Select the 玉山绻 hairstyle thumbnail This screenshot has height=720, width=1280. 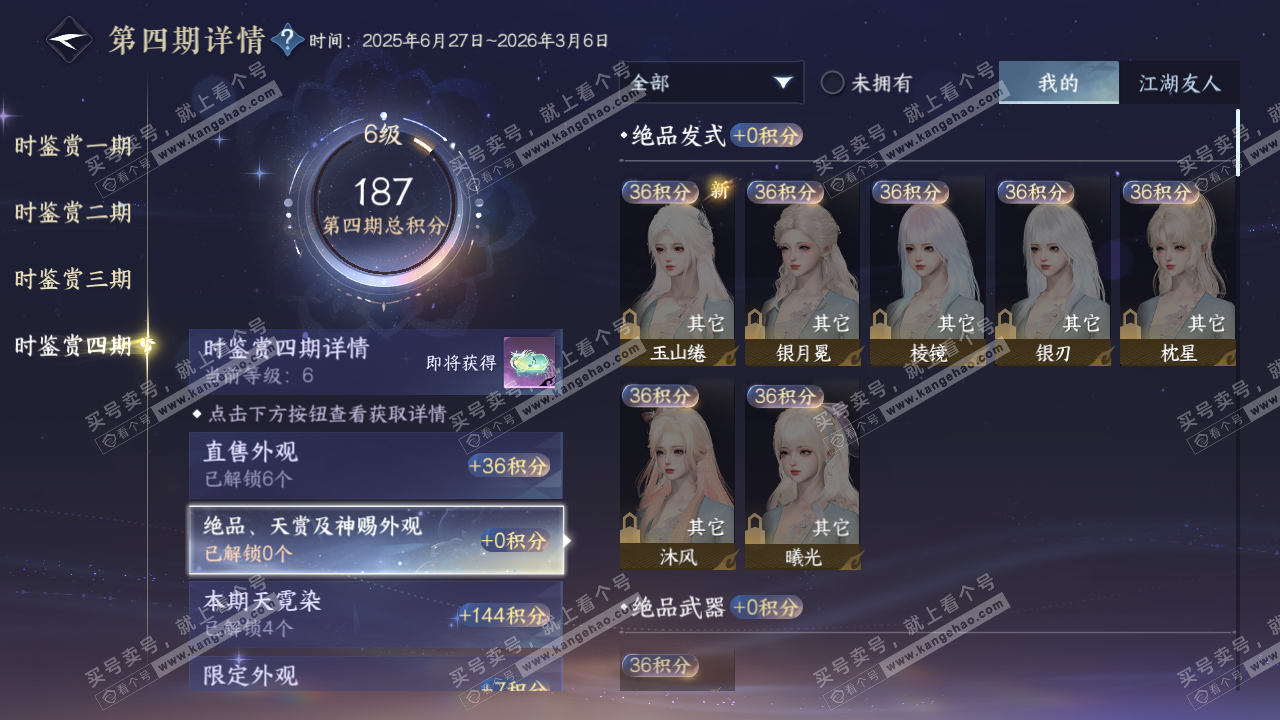pos(678,272)
